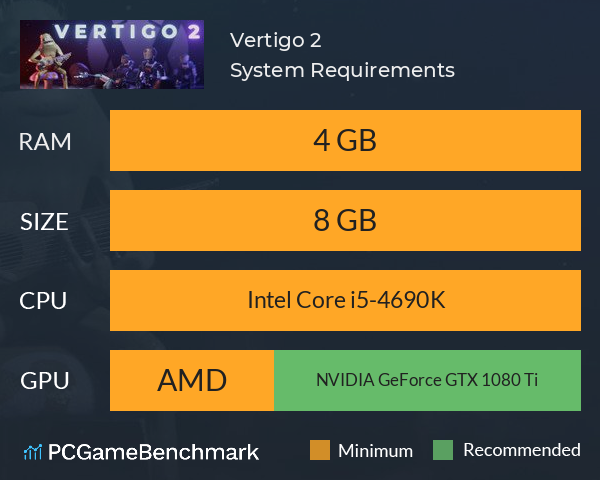
Task: Click the System Requirements heading
Action: tap(342, 70)
